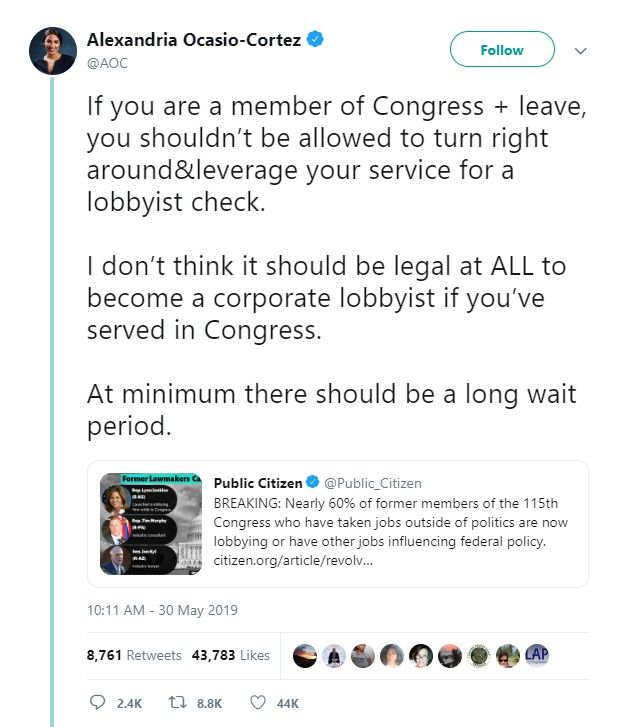Screen dimensions: 627x727
Task: Click Public Citizen's verified badge
Action: click(313, 482)
